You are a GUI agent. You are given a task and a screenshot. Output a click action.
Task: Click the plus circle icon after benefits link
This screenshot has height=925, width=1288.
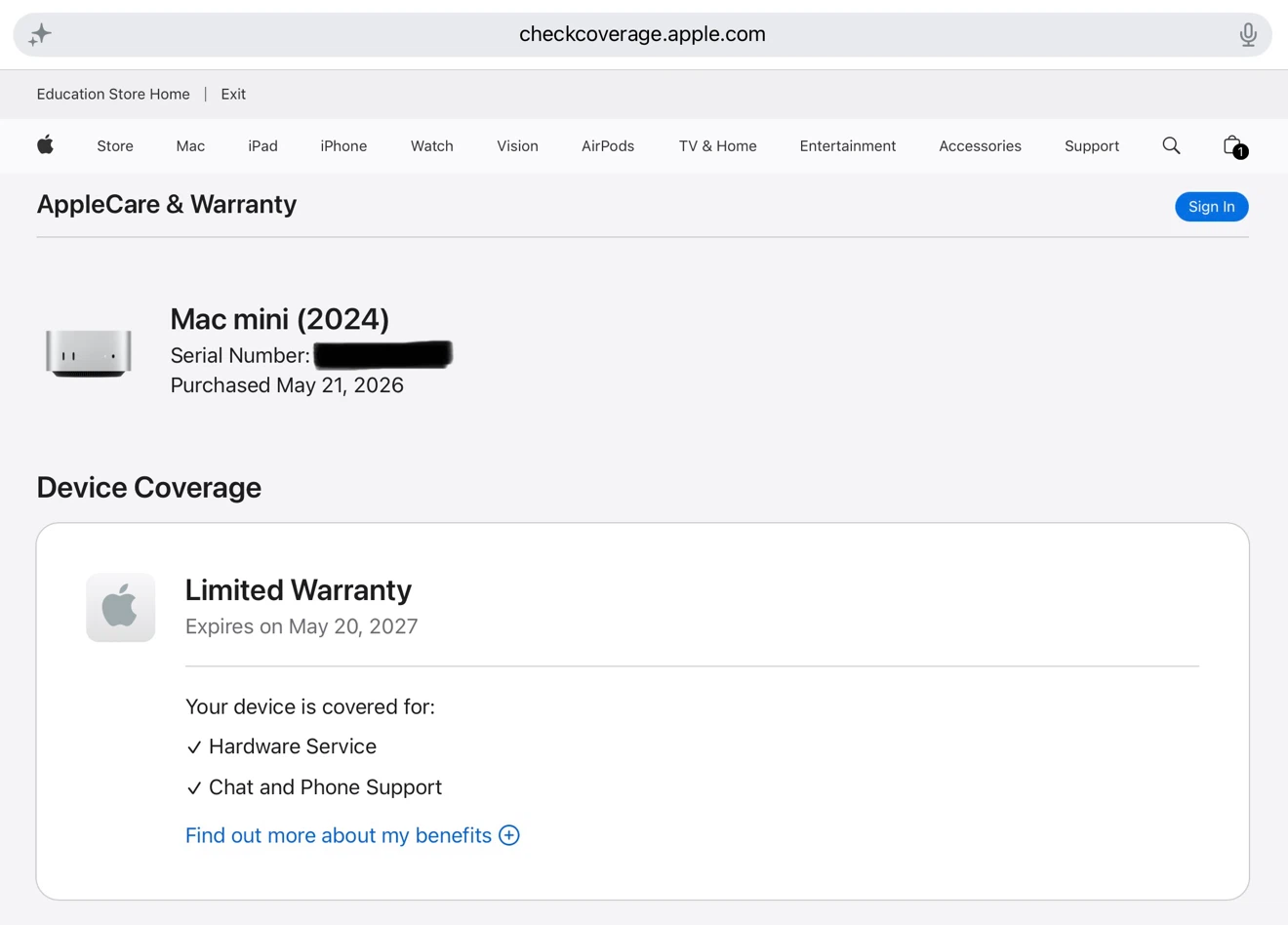click(x=509, y=835)
